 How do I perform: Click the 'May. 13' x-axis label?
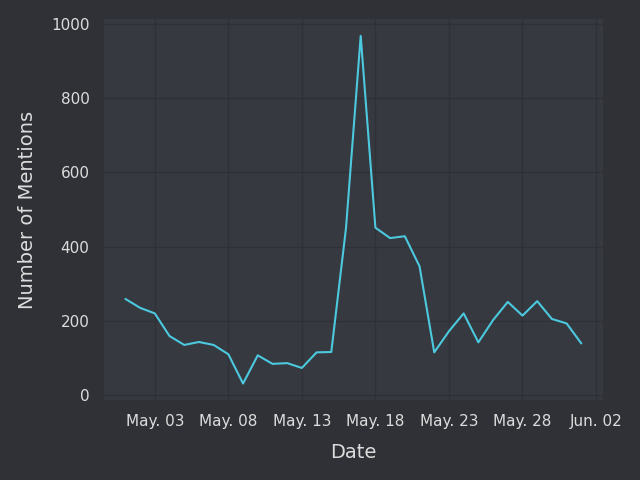point(302,420)
